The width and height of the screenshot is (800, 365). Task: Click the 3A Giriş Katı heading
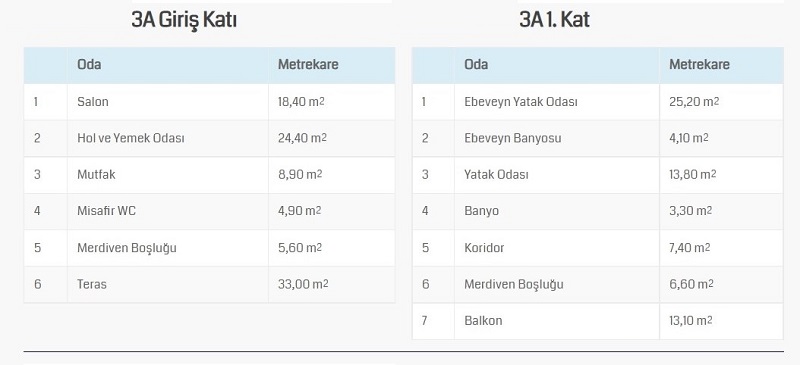point(184,20)
